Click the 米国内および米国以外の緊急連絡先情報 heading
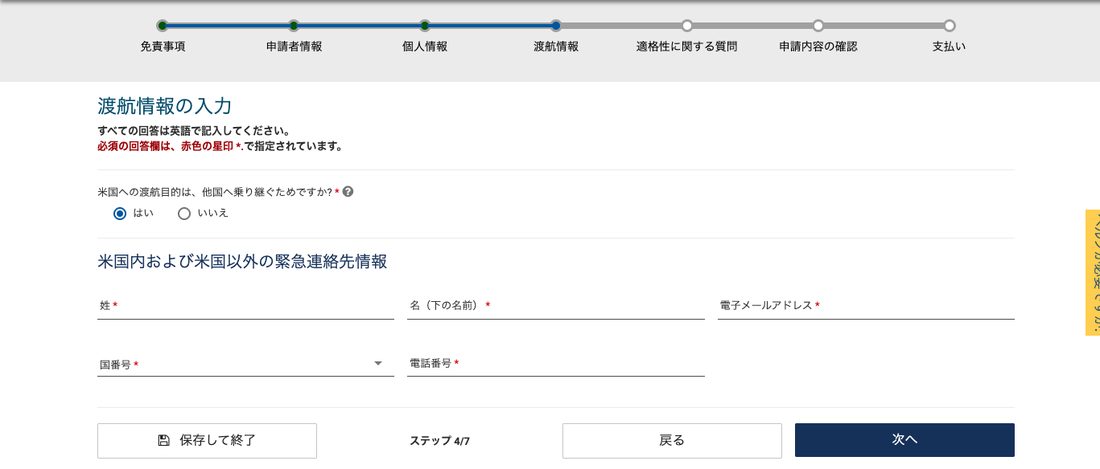The height and width of the screenshot is (469, 1100). pos(242,261)
